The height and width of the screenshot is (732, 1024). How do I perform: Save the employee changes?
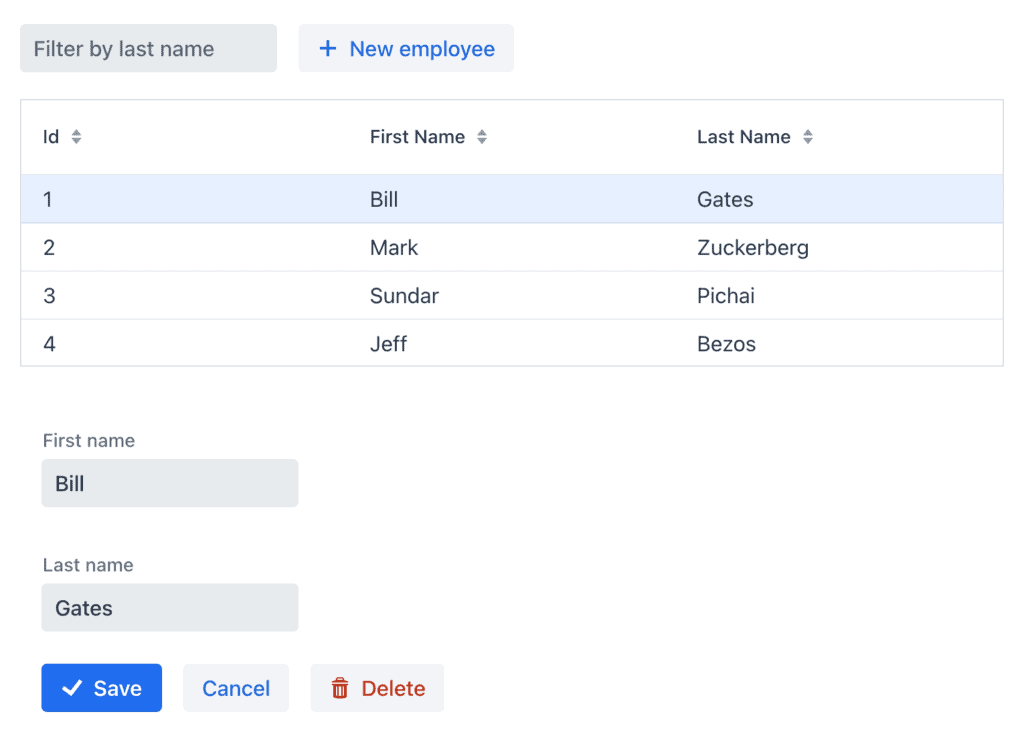pos(101,688)
